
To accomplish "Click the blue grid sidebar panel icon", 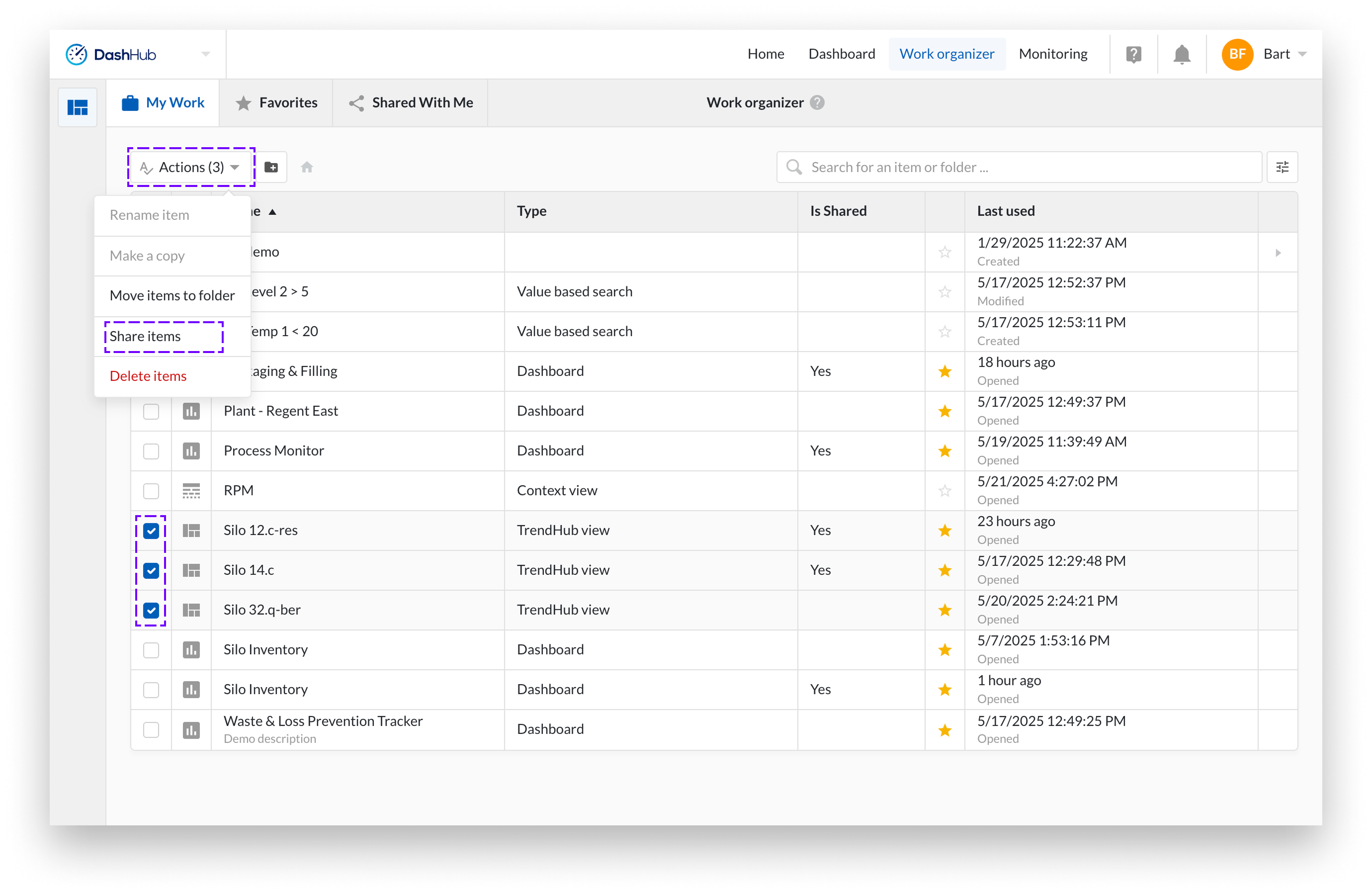I will pos(78,107).
